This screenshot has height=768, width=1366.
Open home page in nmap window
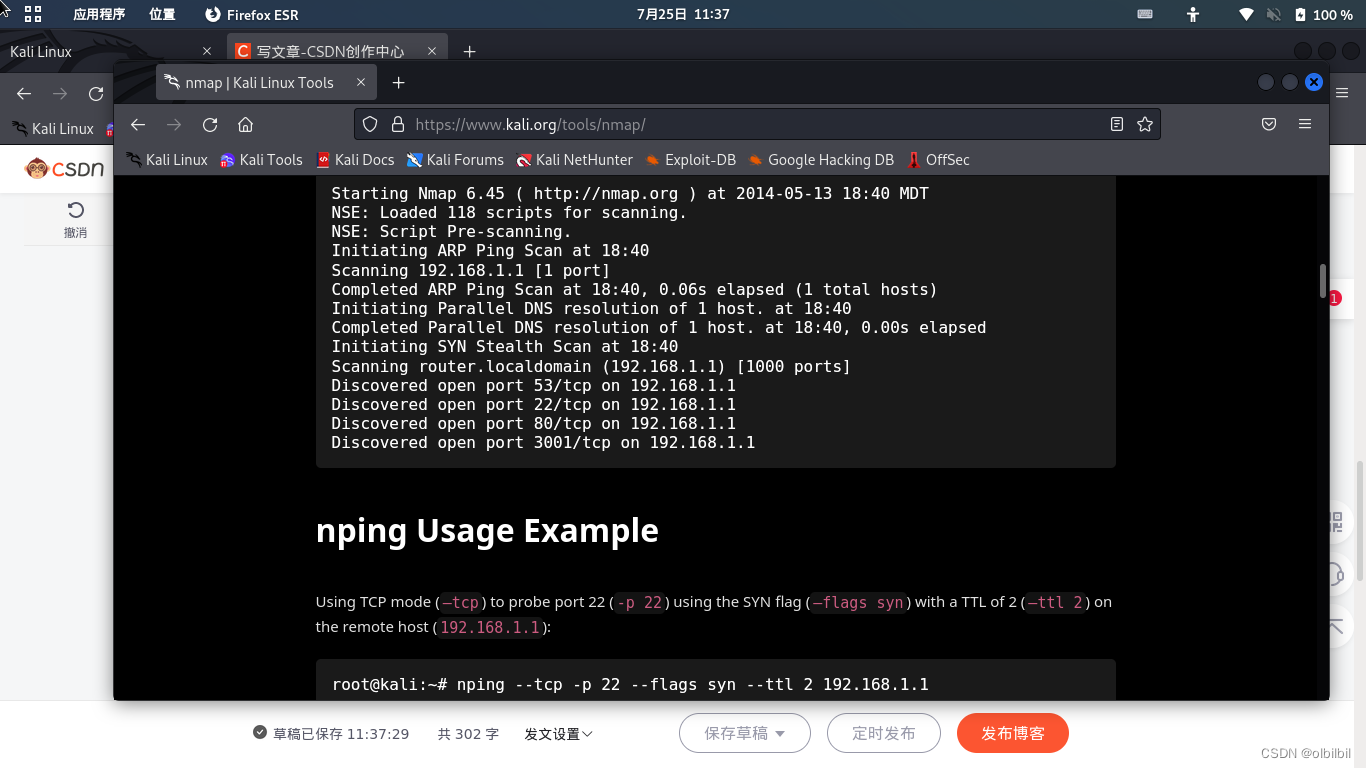(x=245, y=124)
